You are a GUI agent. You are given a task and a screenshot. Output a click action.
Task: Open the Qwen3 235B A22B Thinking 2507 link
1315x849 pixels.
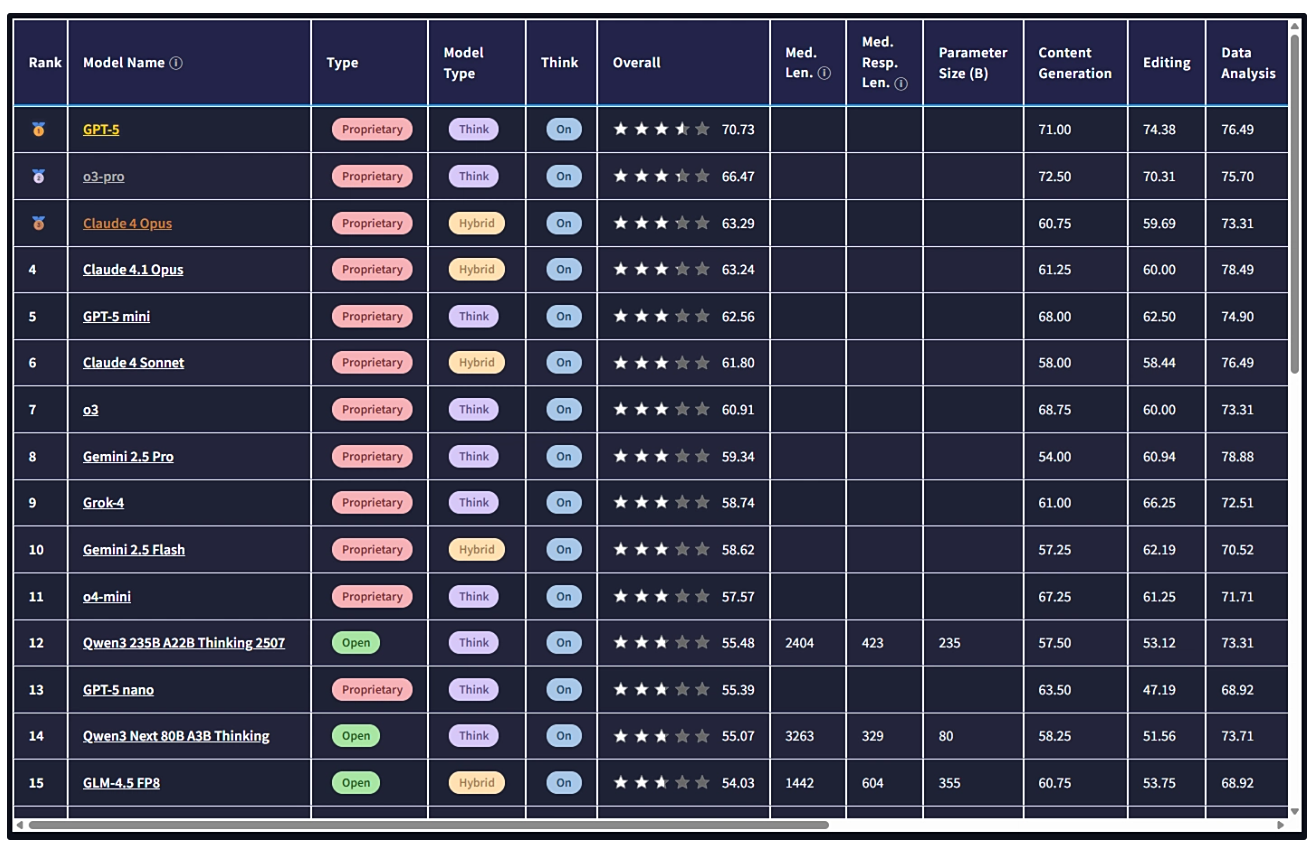tap(183, 643)
